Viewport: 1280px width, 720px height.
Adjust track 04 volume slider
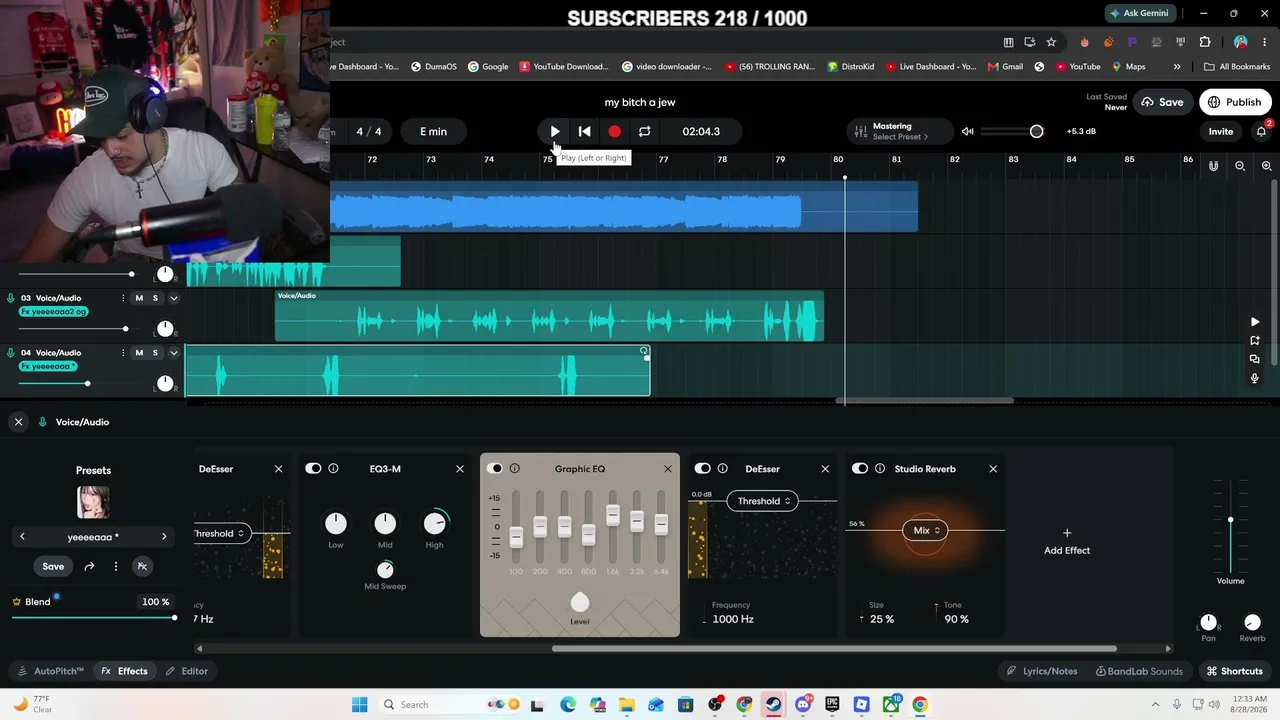point(87,383)
